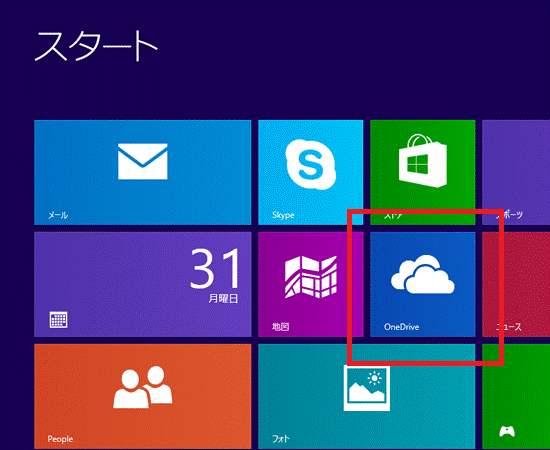The width and height of the screenshot is (550, 450).
Task: Open the People tile
Action: (x=142, y=396)
